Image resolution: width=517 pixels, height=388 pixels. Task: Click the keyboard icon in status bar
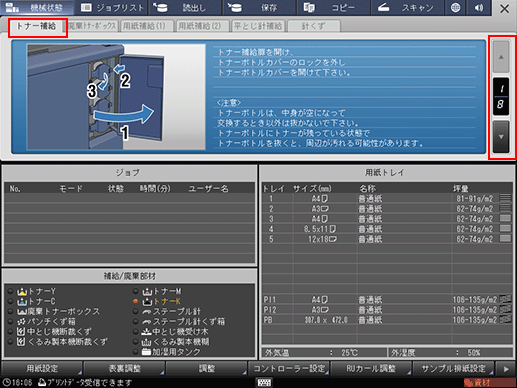pyautogui.click(x=264, y=382)
